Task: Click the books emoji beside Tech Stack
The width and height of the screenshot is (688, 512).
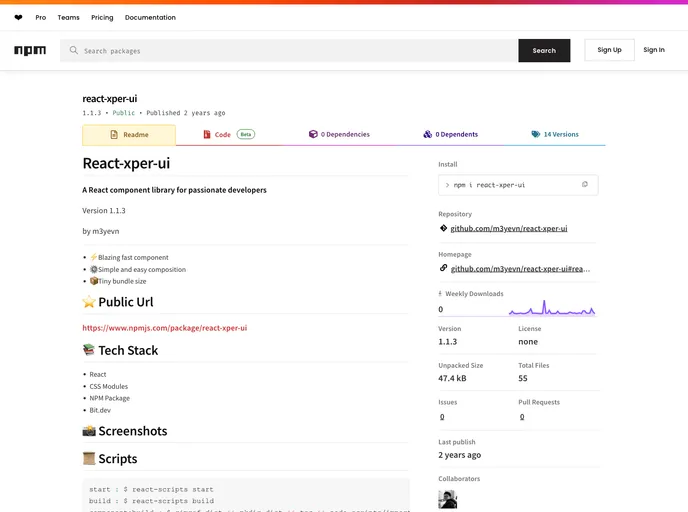Action: point(89,350)
